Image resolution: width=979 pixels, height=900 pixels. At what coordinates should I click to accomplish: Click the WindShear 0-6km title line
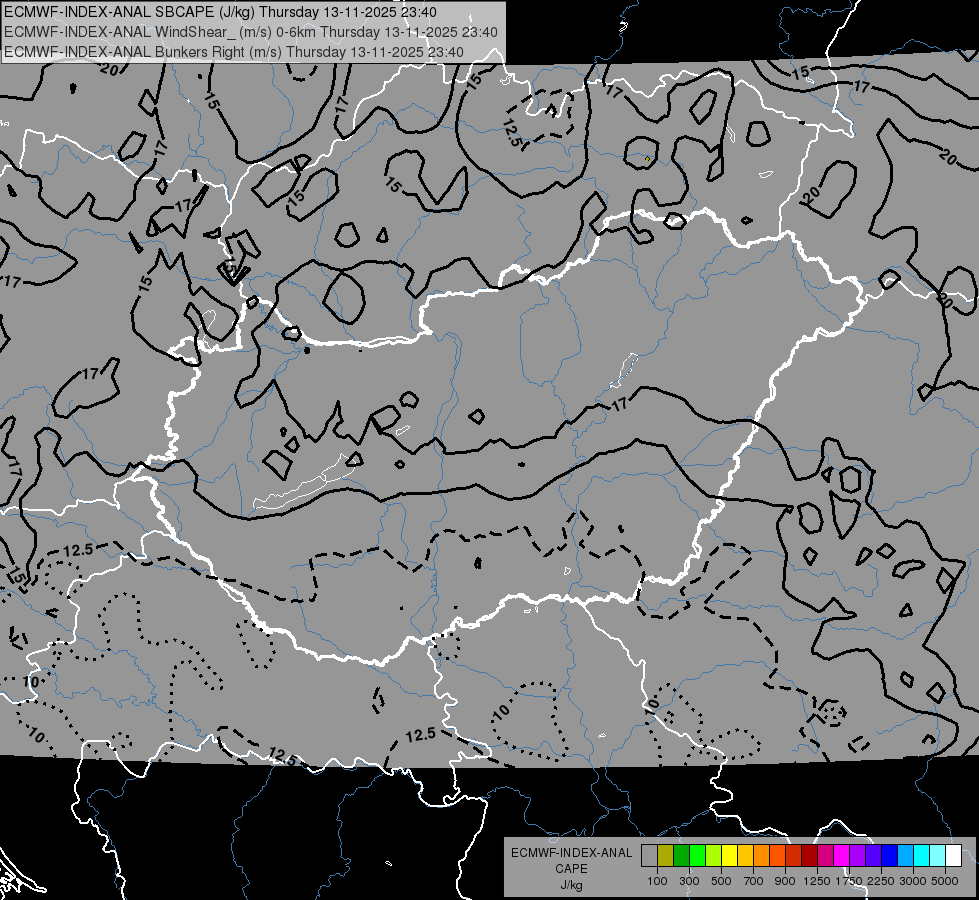point(250,32)
